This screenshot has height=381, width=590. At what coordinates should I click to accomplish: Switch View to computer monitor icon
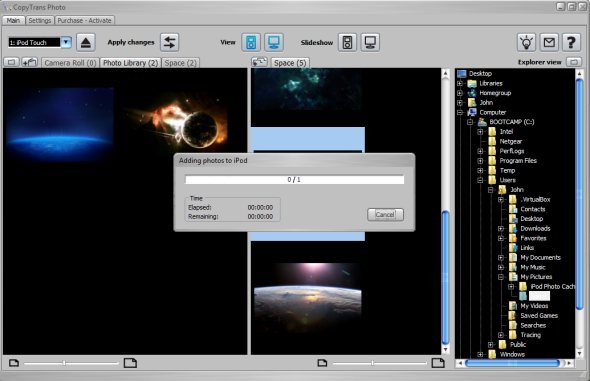click(x=274, y=42)
